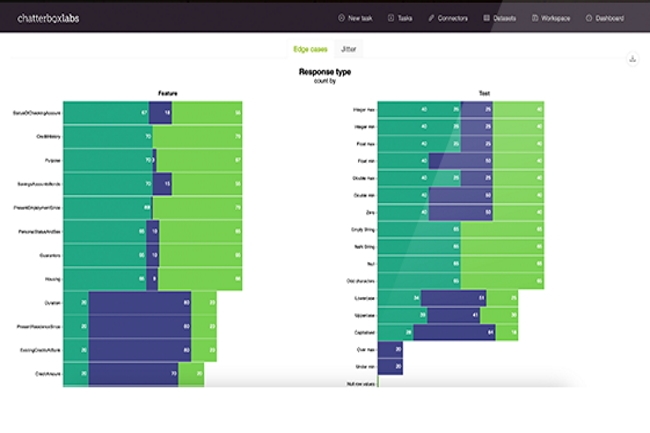Click the Tasks icon in navbar
Viewport: 650px width, 433px height.
pos(391,17)
